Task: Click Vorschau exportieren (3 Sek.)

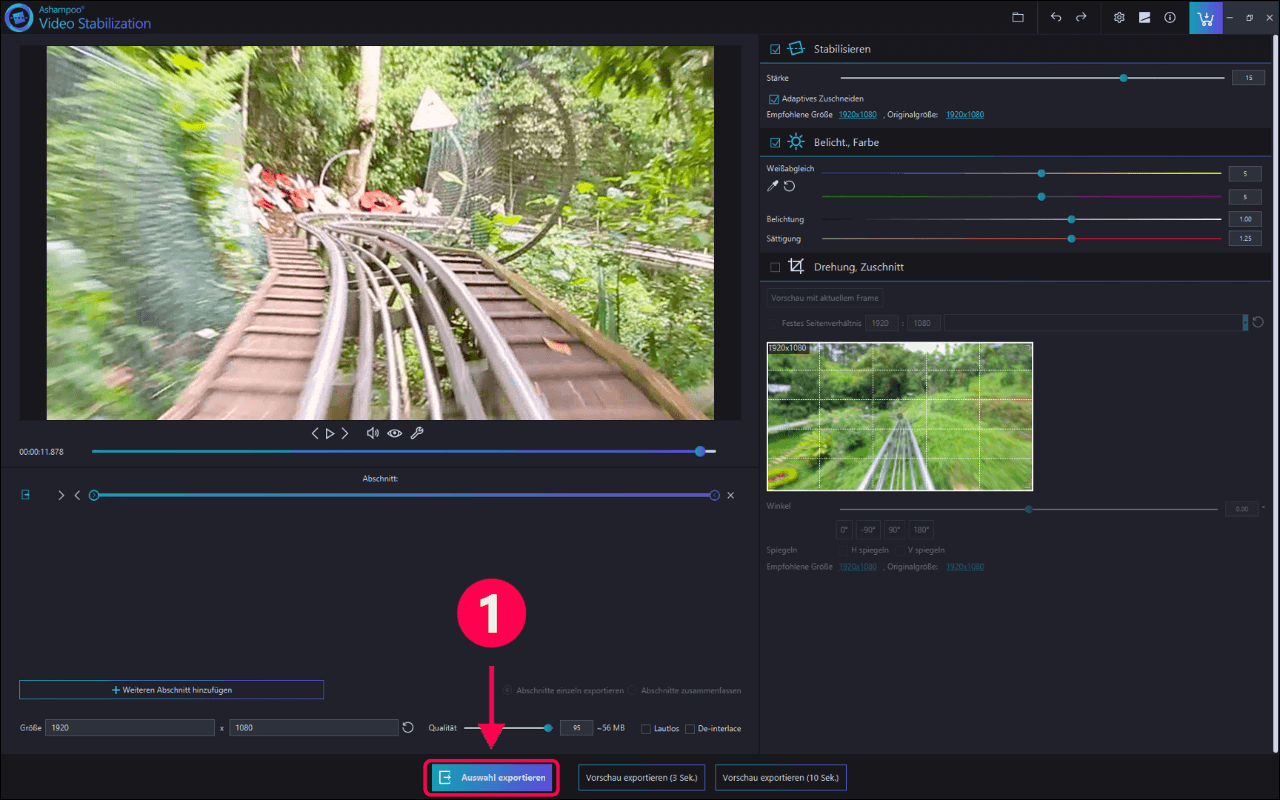Action: (x=641, y=777)
